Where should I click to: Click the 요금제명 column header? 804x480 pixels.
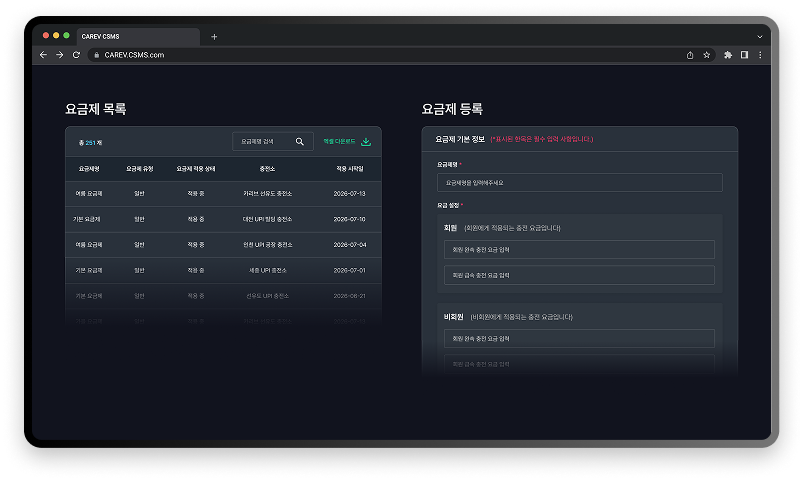[x=89, y=169]
